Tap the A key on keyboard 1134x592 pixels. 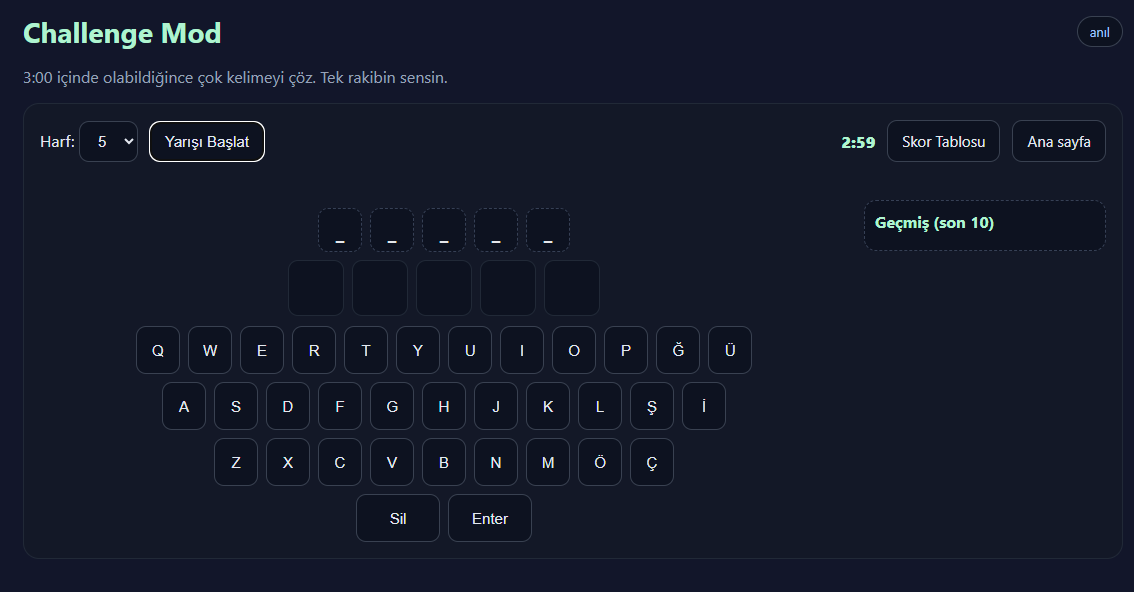[184, 406]
